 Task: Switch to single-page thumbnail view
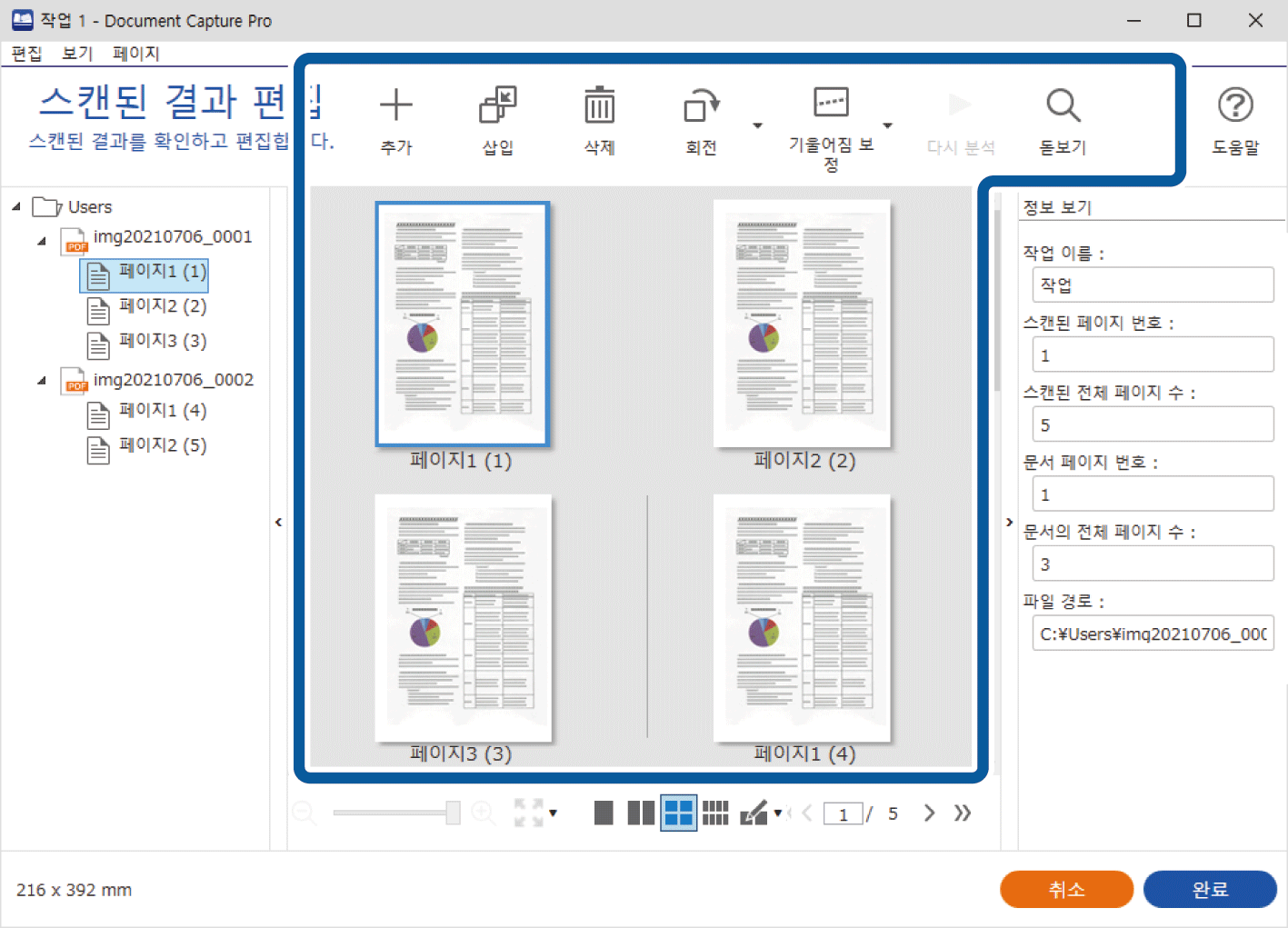click(x=604, y=813)
